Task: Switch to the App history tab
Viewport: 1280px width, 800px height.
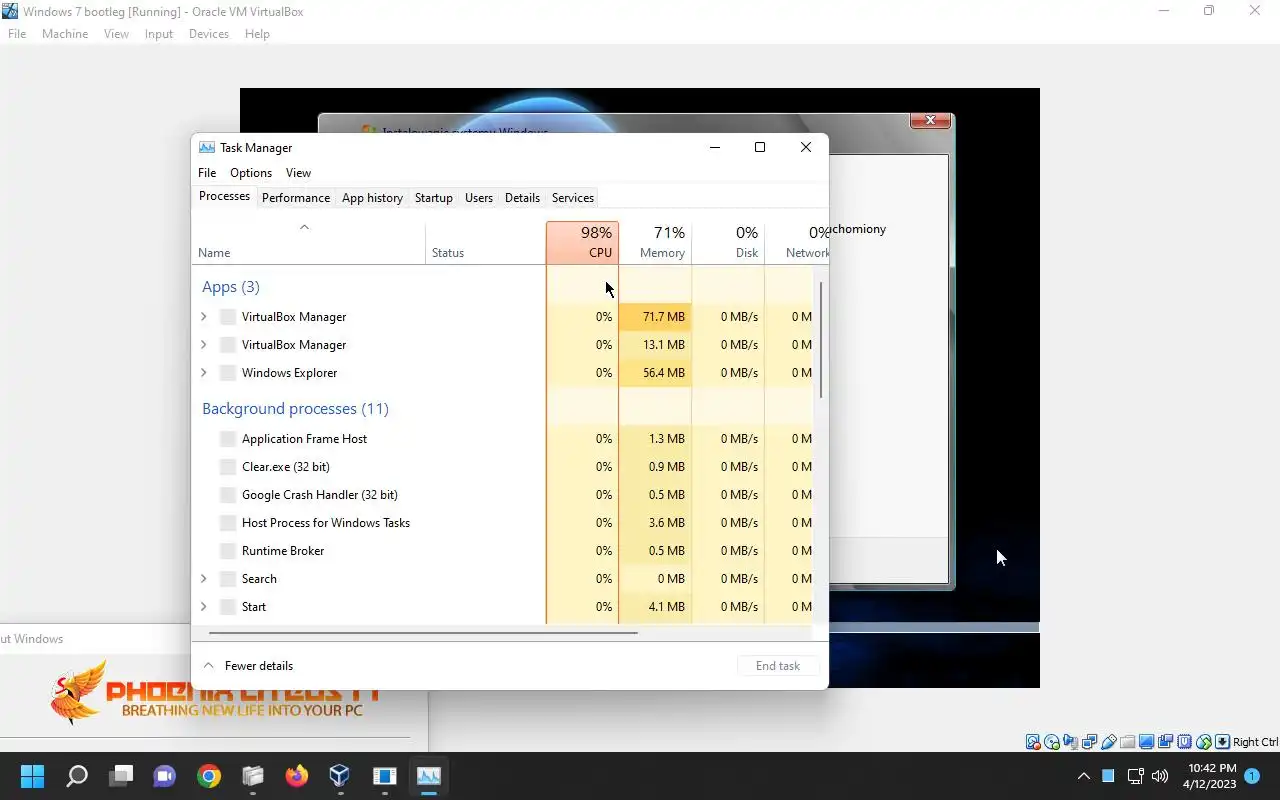Action: 372,198
